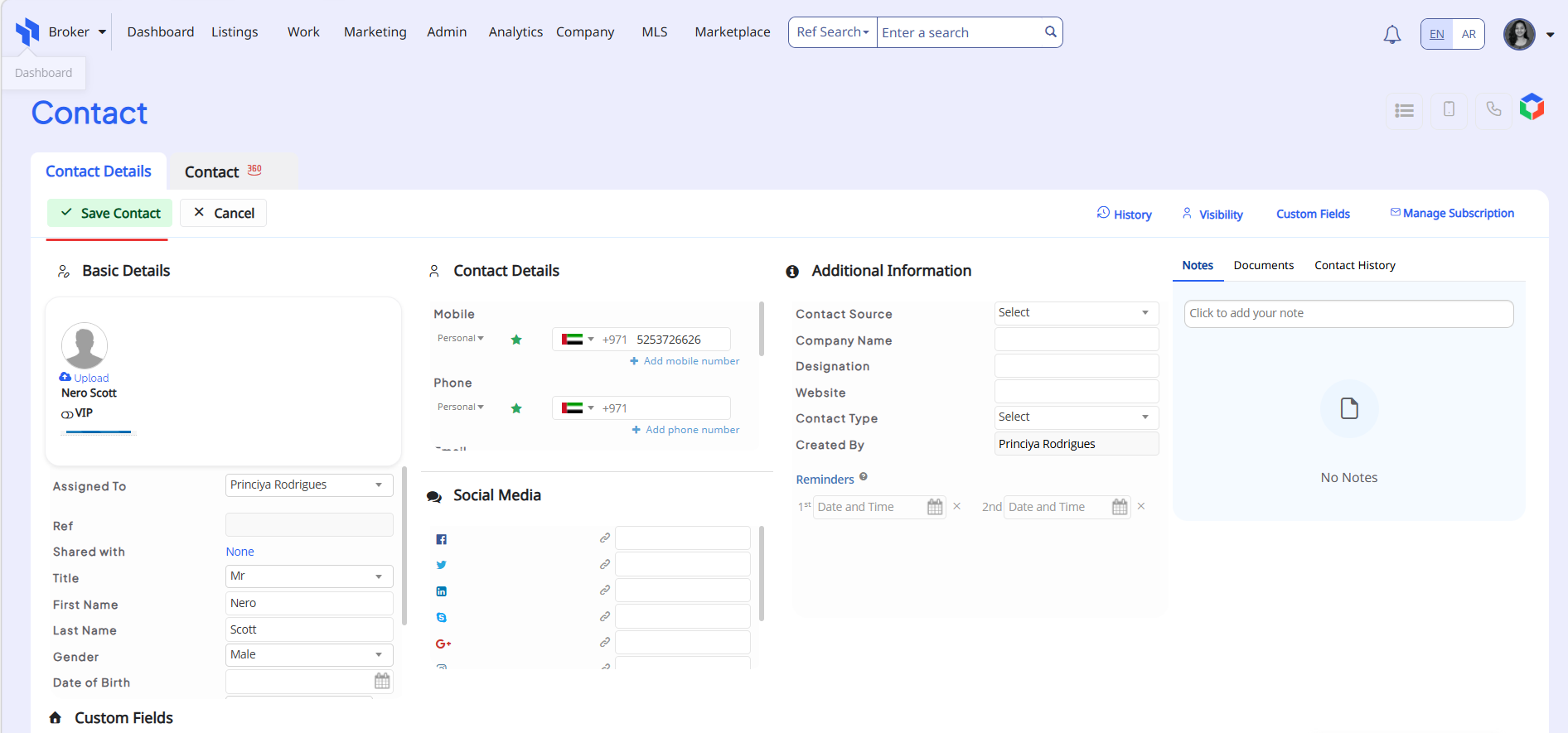Screen dimensions: 1568x733
Task: Open the Listings menu
Action: tap(235, 32)
